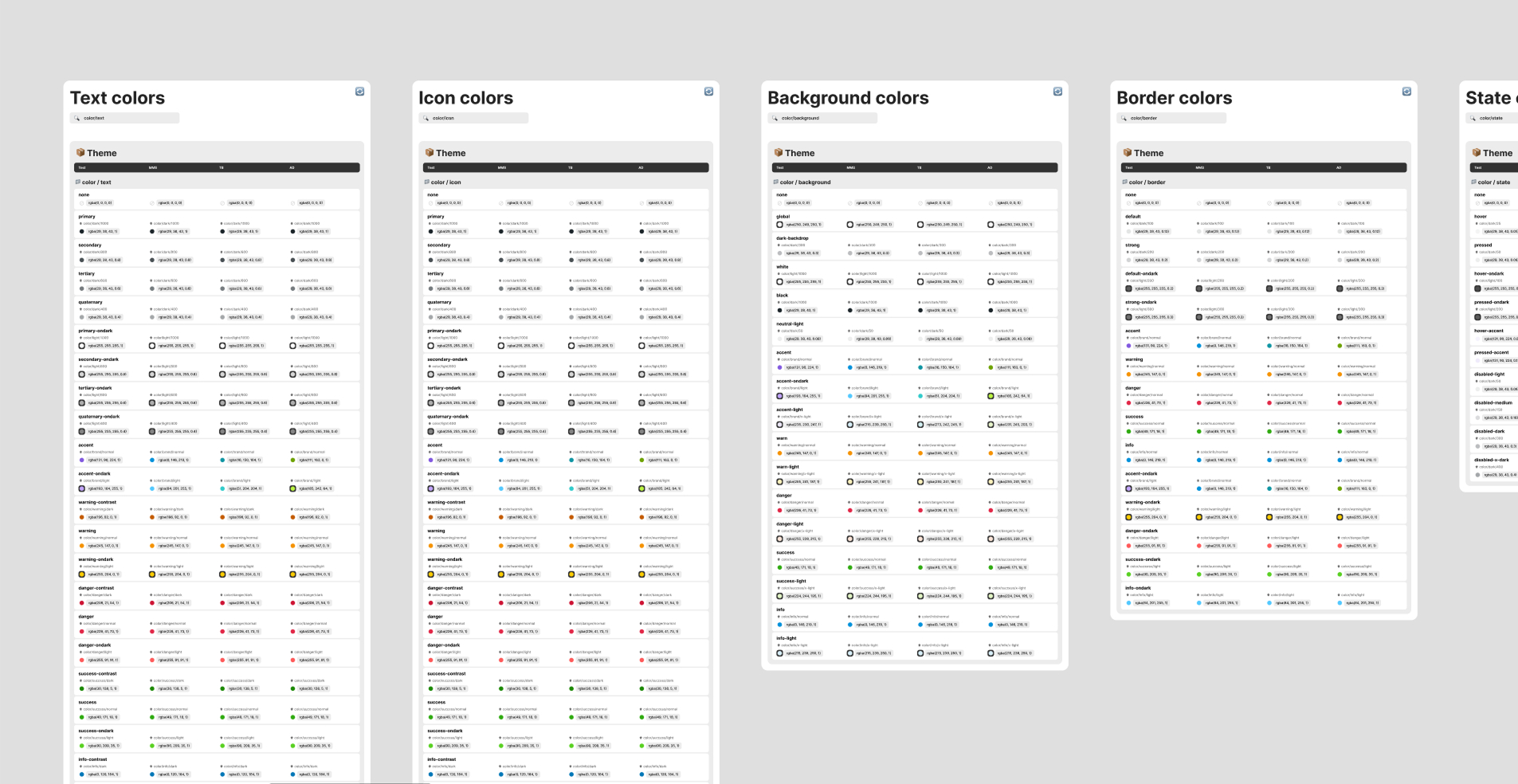Click the 'color / border' group heading

[x=1147, y=182]
